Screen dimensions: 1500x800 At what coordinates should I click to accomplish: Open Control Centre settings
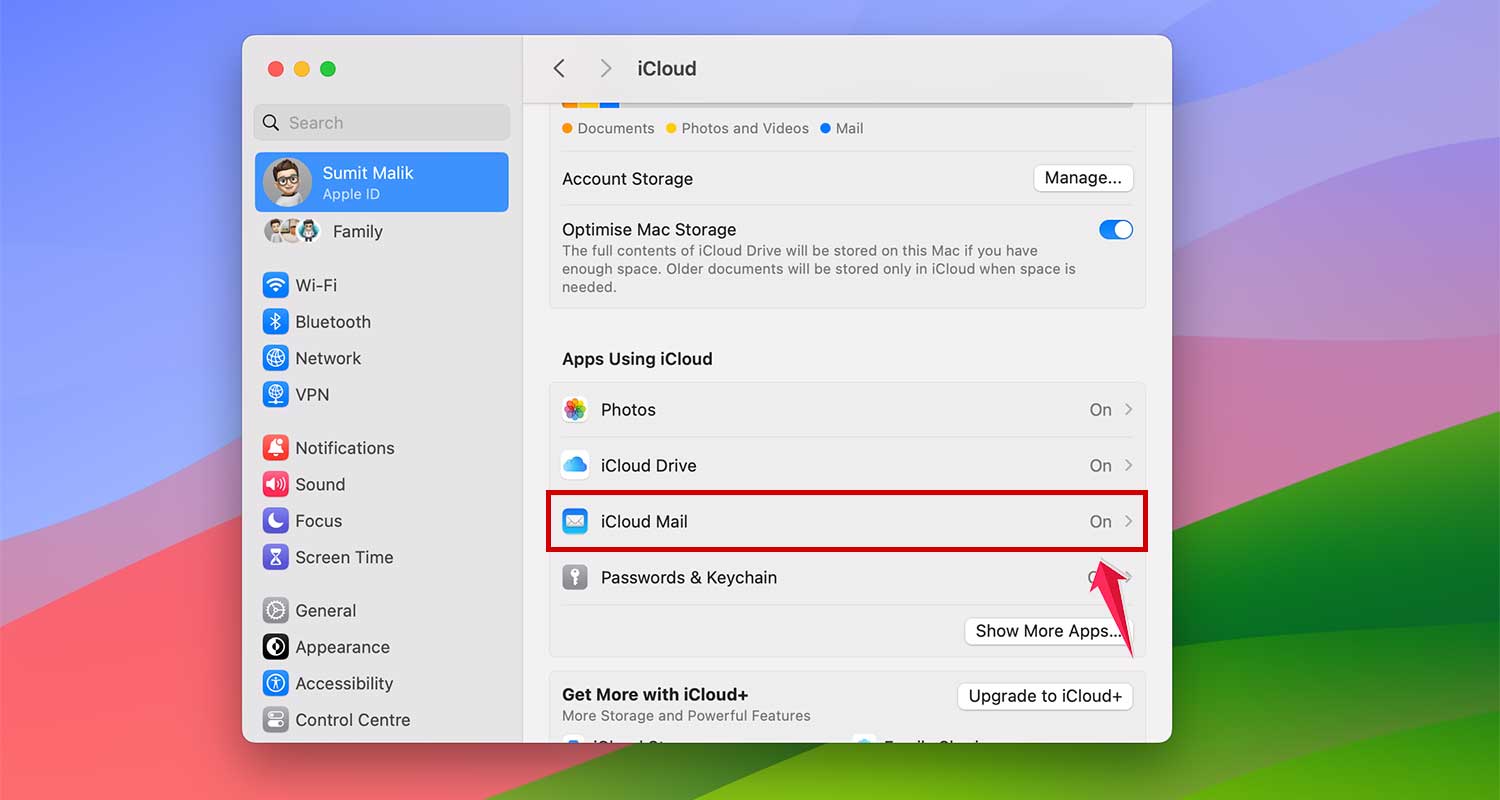point(275,719)
